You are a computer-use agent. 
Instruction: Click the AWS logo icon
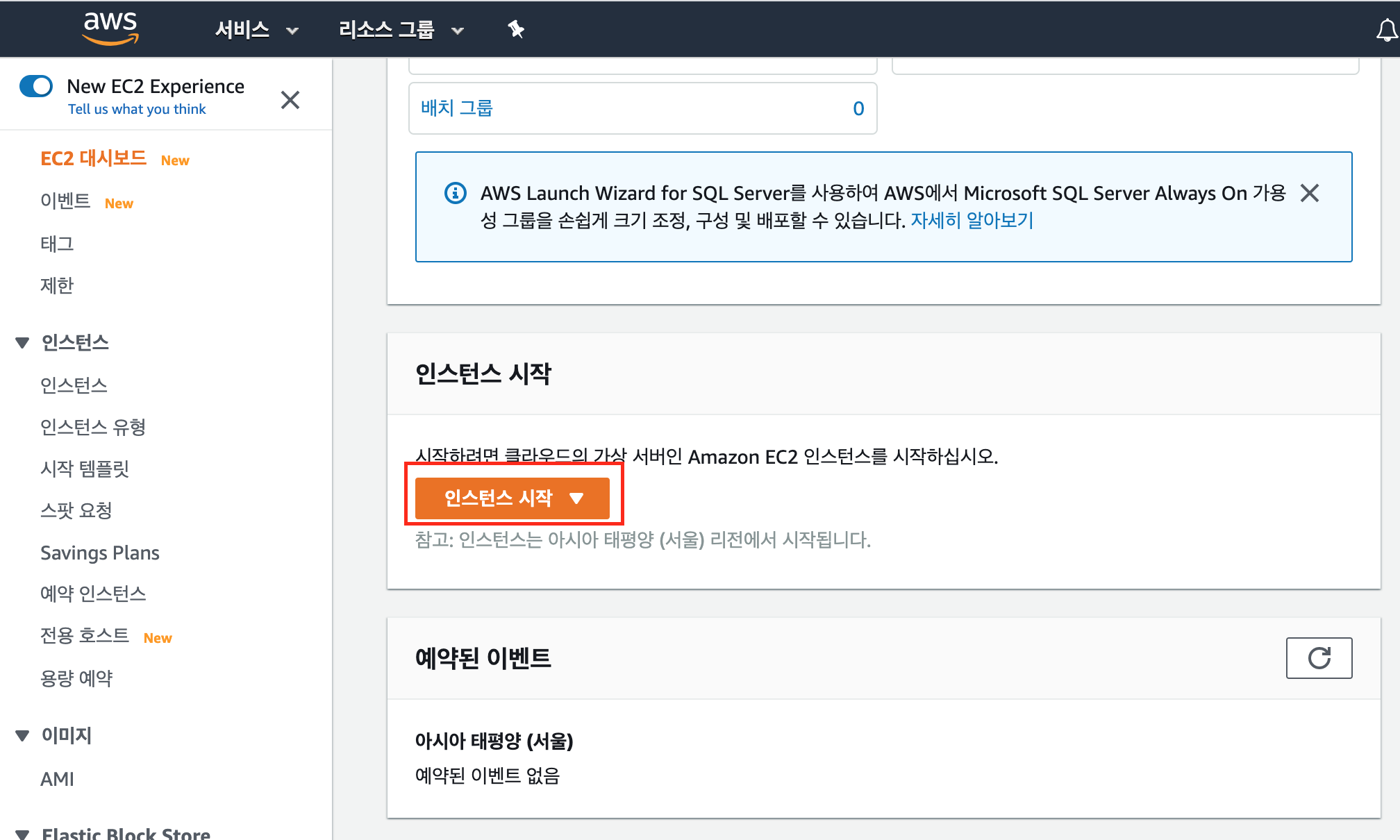[110, 28]
